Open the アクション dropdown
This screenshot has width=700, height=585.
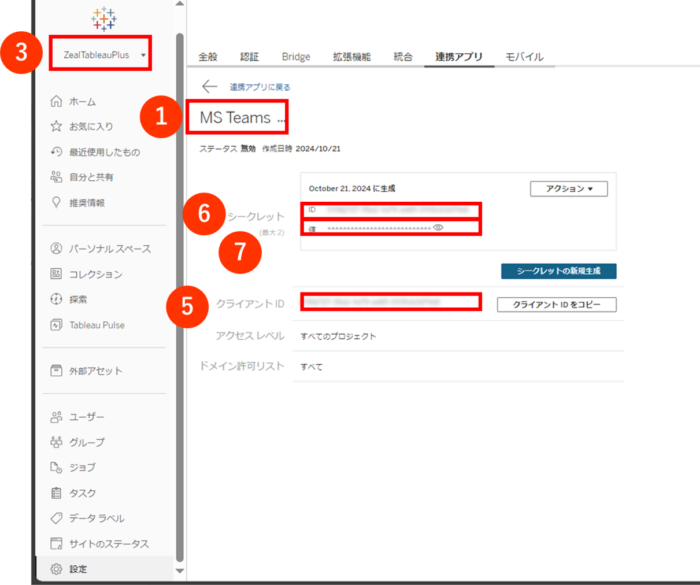(569, 188)
